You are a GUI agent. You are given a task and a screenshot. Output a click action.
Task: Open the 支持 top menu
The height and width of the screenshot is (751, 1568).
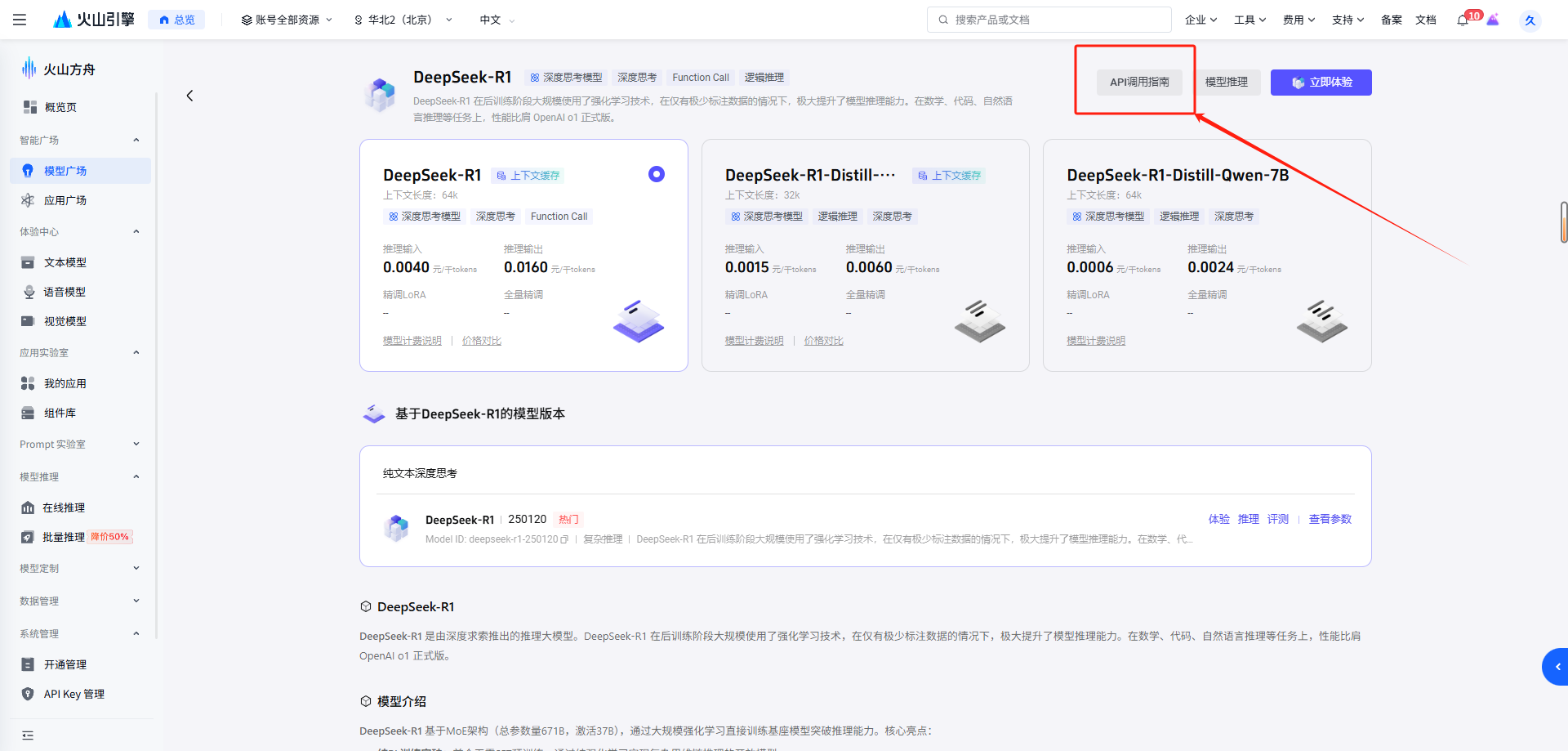pos(1347,20)
